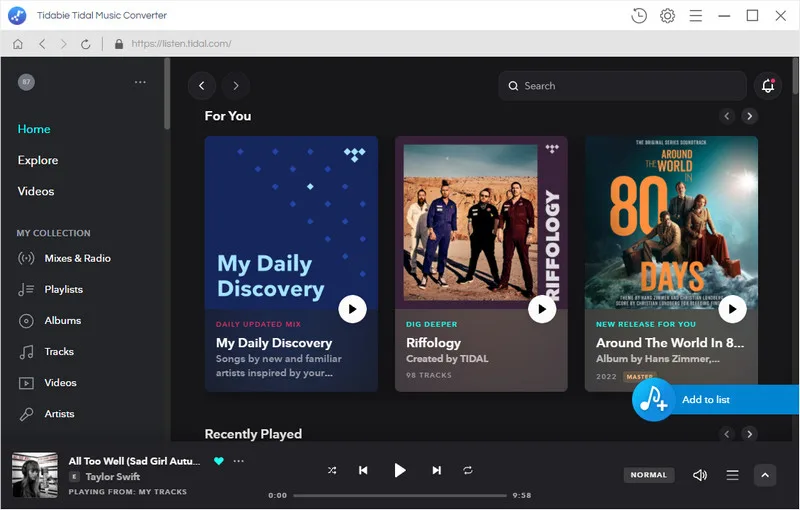This screenshot has height=510, width=800.
Task: Play My Daily Discovery mix
Action: [x=353, y=309]
